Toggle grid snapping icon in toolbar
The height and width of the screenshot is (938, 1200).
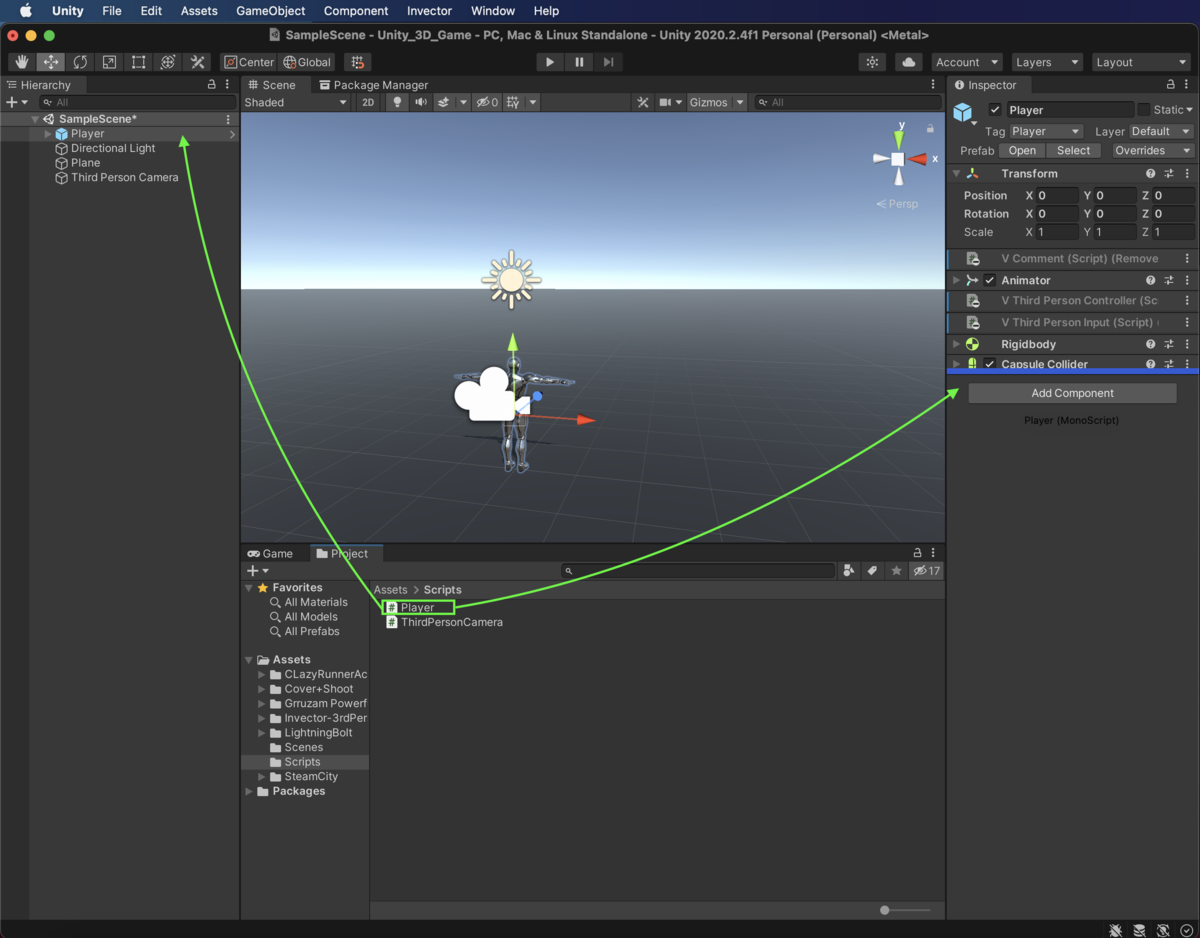tap(357, 62)
